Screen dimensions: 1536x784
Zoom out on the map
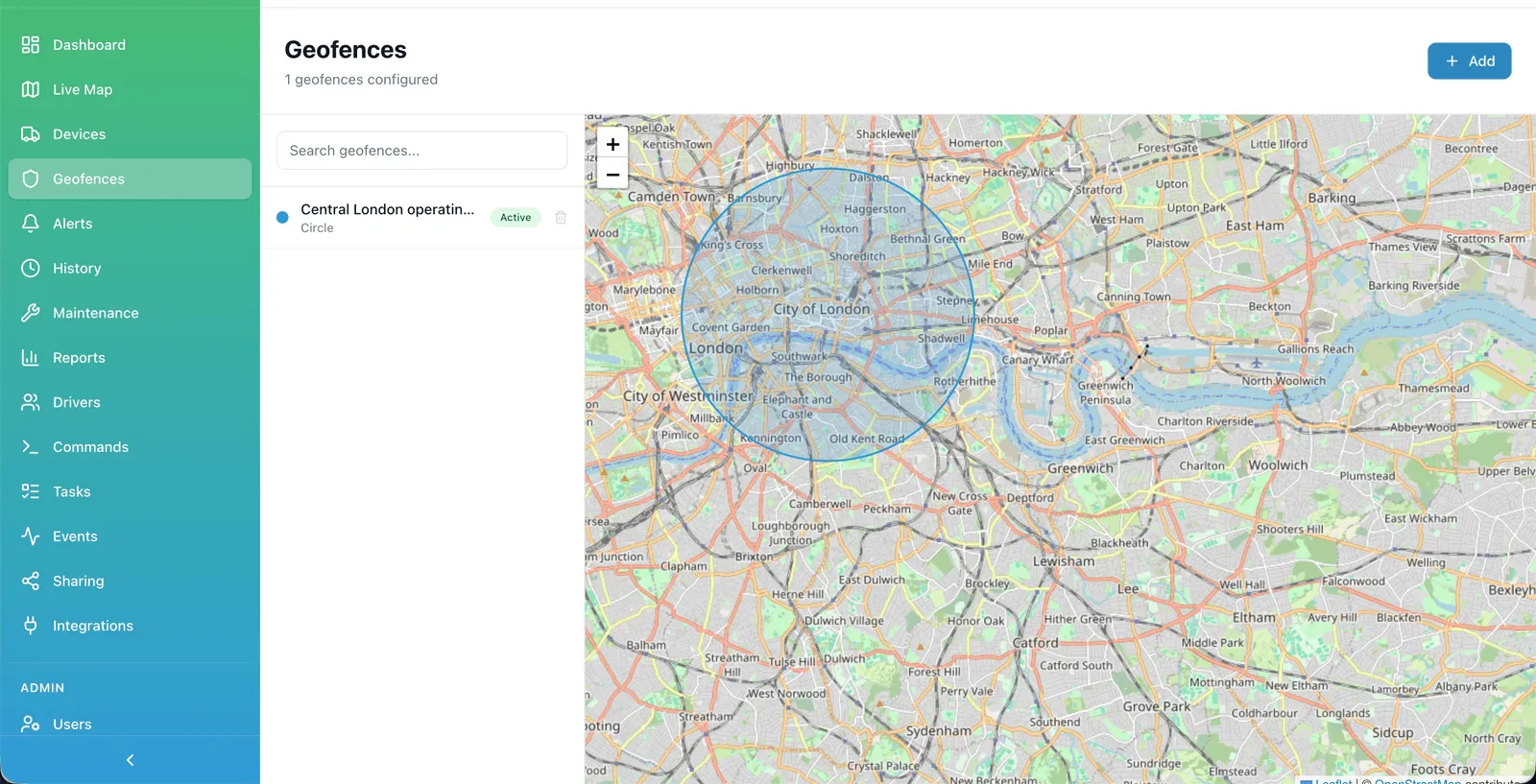click(x=612, y=175)
